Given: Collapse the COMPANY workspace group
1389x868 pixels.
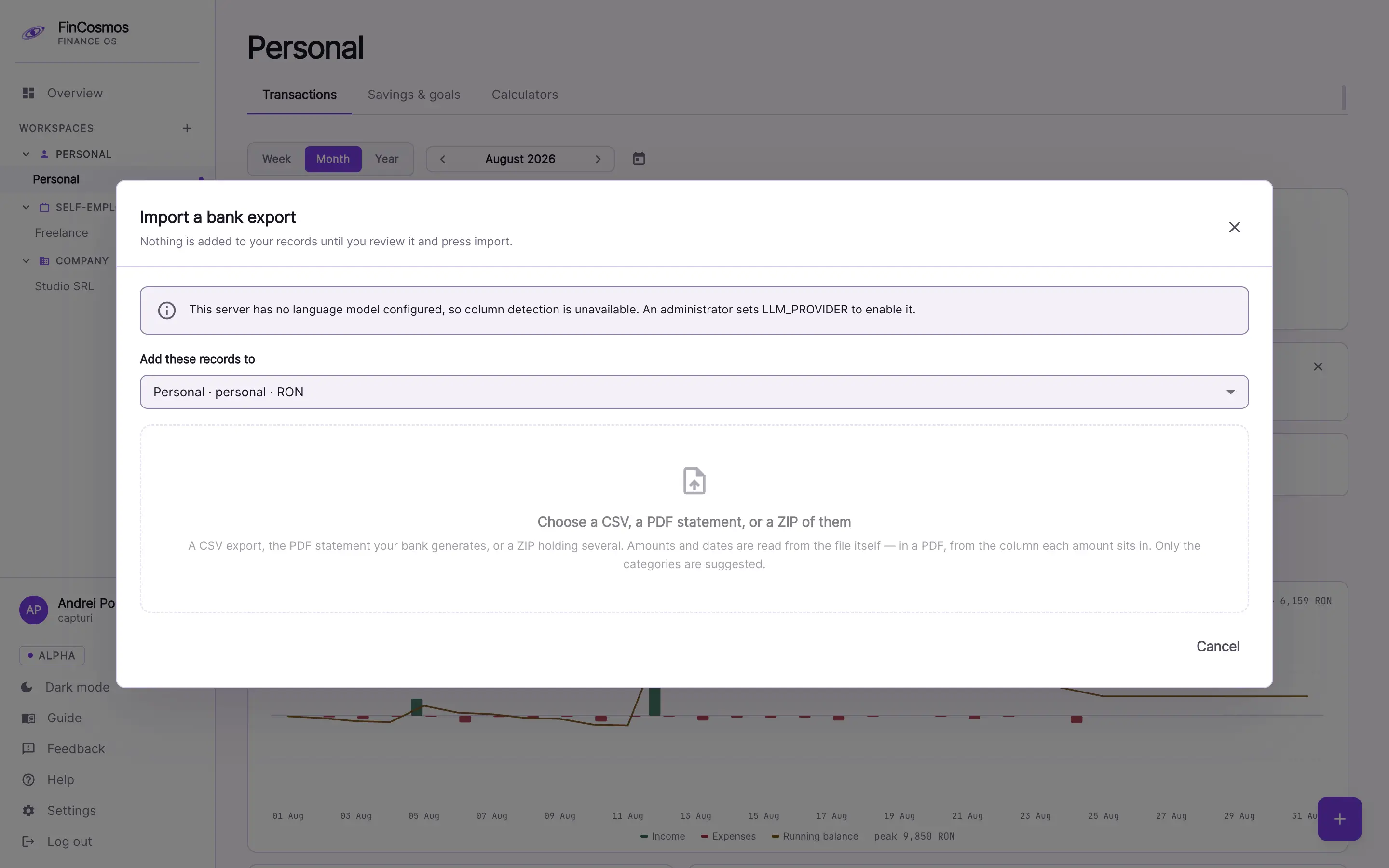Looking at the screenshot, I should [x=26, y=260].
